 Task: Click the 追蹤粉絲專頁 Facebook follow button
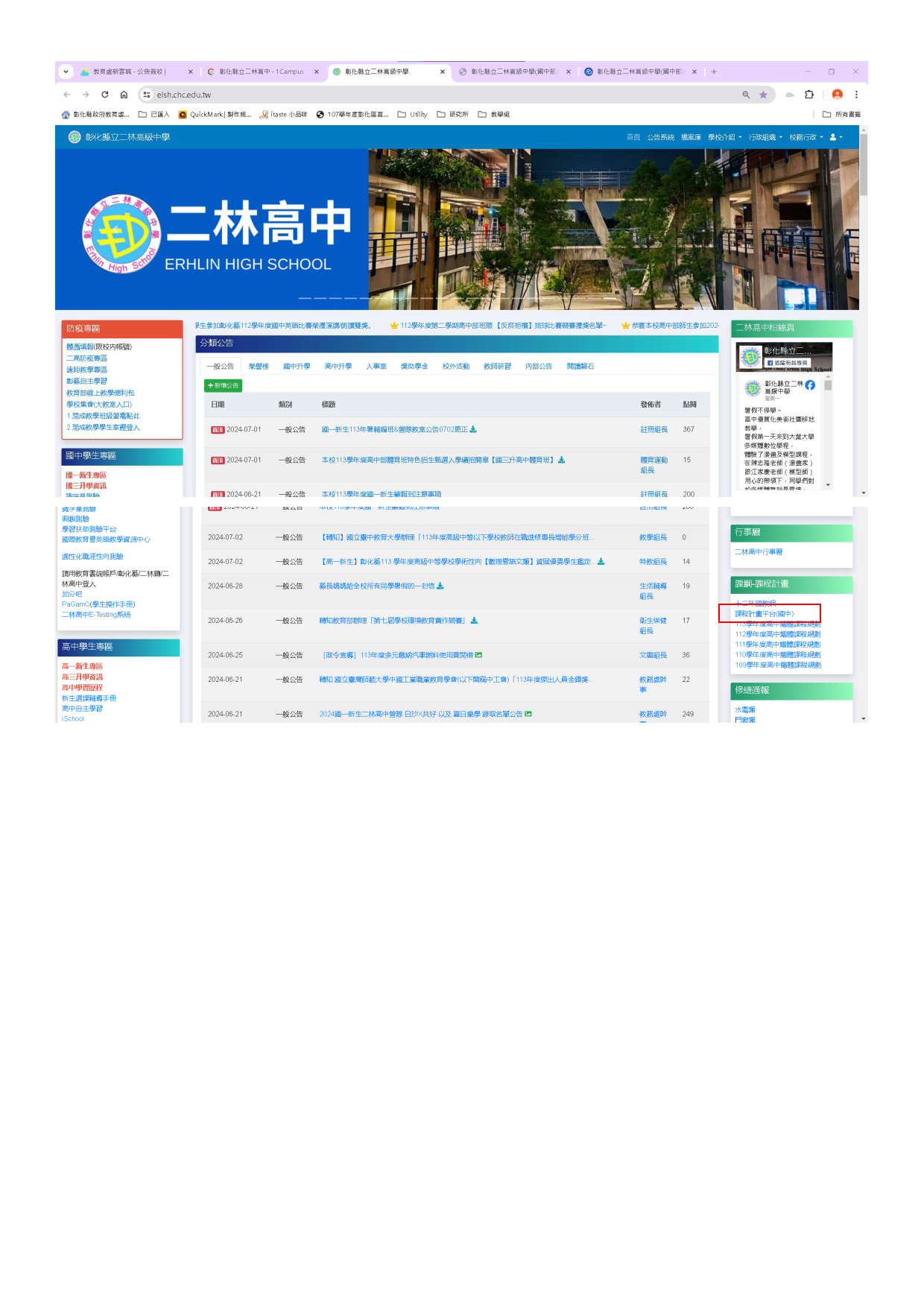coord(787,363)
